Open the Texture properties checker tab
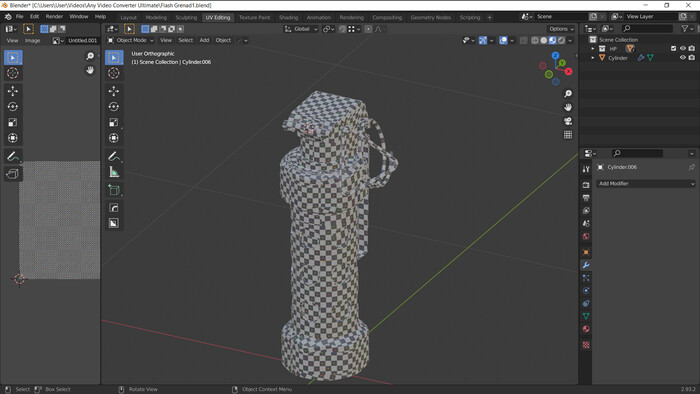Screen dimensions: 700x394 (x=586, y=344)
